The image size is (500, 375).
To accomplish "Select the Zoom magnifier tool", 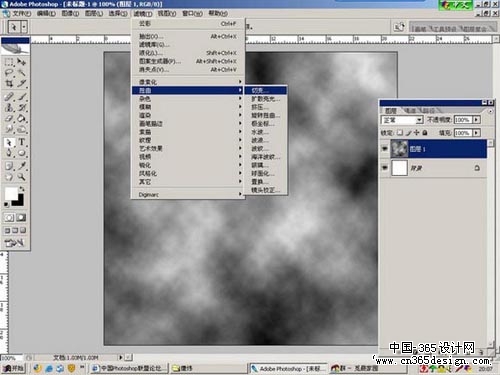I will click(22, 176).
